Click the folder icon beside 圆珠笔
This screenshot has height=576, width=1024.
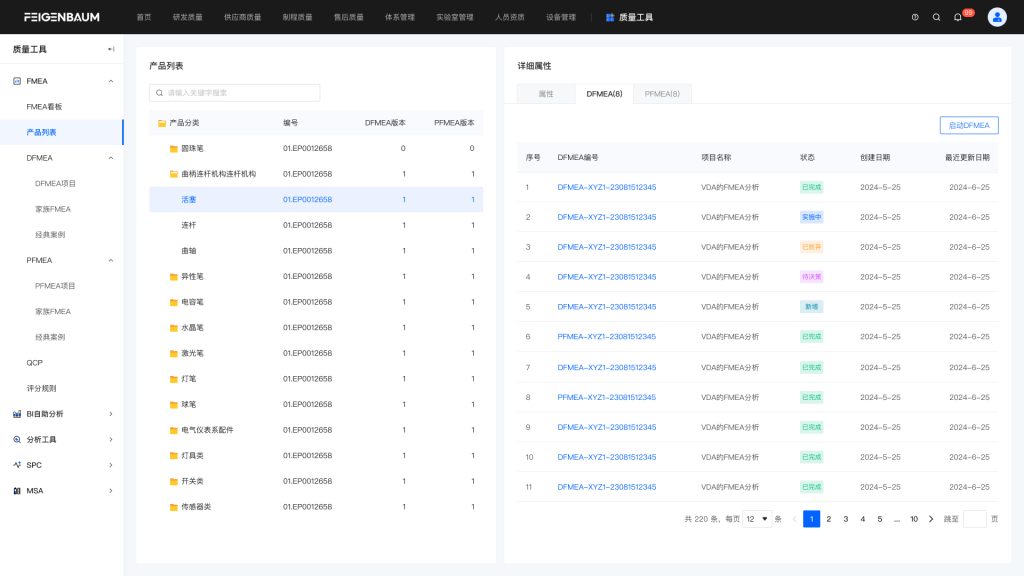pos(174,149)
